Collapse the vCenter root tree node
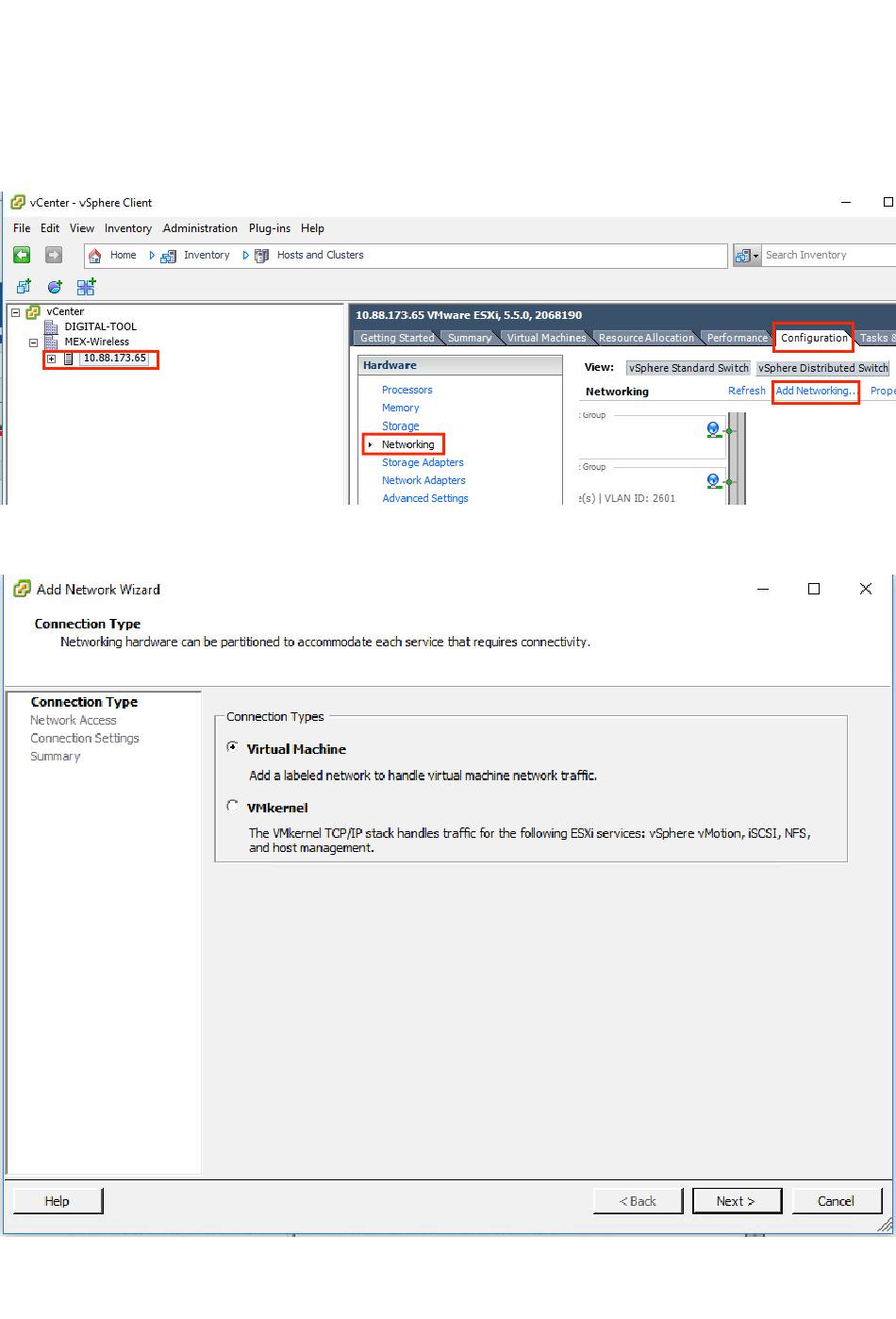Screen dimensions: 896x1319 15,312
